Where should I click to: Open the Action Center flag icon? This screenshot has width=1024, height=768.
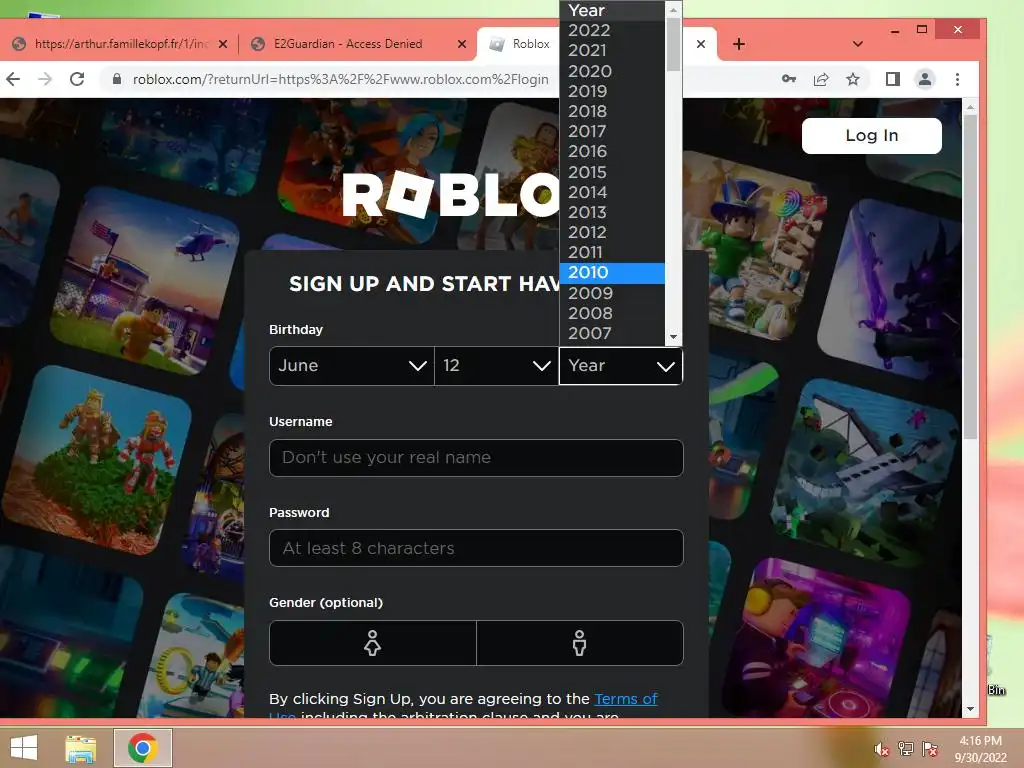pyautogui.click(x=930, y=749)
